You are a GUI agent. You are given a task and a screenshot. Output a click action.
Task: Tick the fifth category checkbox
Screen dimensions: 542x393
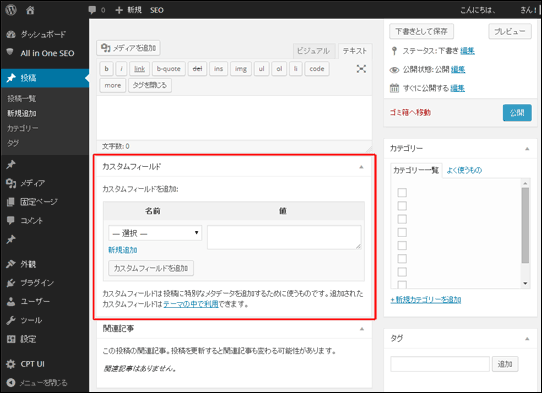pyautogui.click(x=402, y=245)
